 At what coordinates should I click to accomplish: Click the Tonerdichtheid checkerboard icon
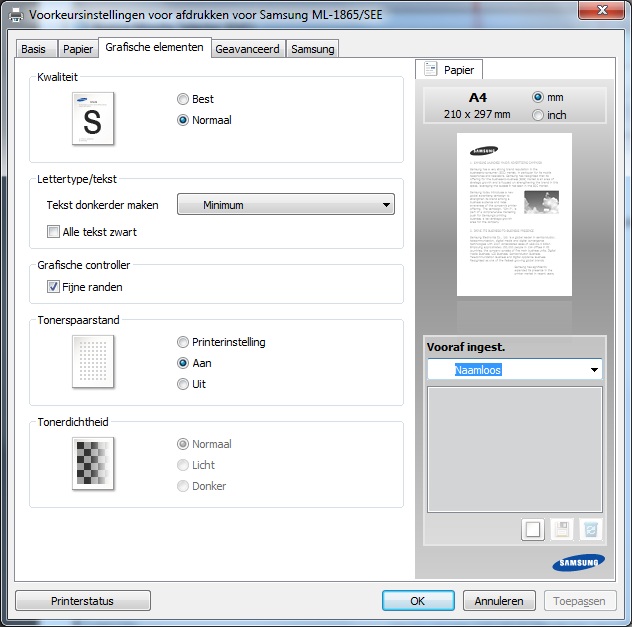[x=93, y=463]
